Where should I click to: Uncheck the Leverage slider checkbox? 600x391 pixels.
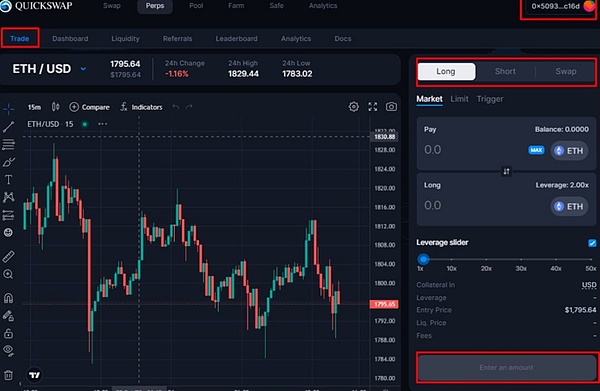click(592, 243)
